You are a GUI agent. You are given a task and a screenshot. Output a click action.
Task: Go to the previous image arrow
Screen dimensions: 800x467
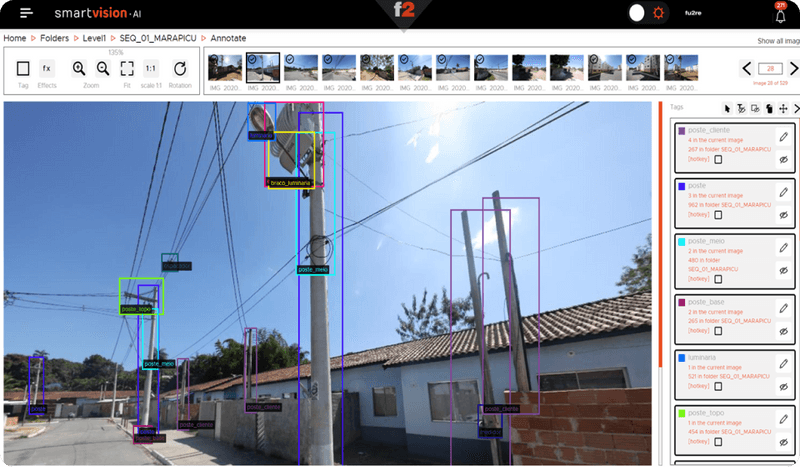(746, 68)
